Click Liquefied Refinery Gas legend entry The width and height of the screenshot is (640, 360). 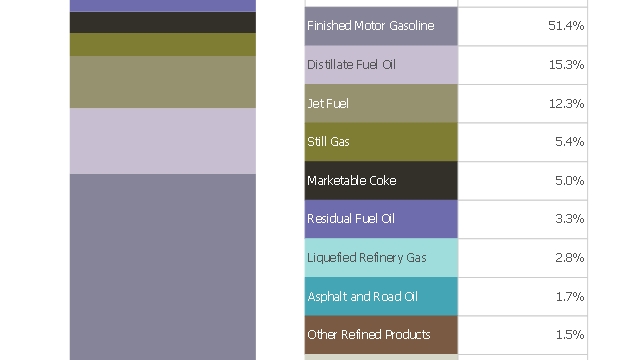point(381,258)
